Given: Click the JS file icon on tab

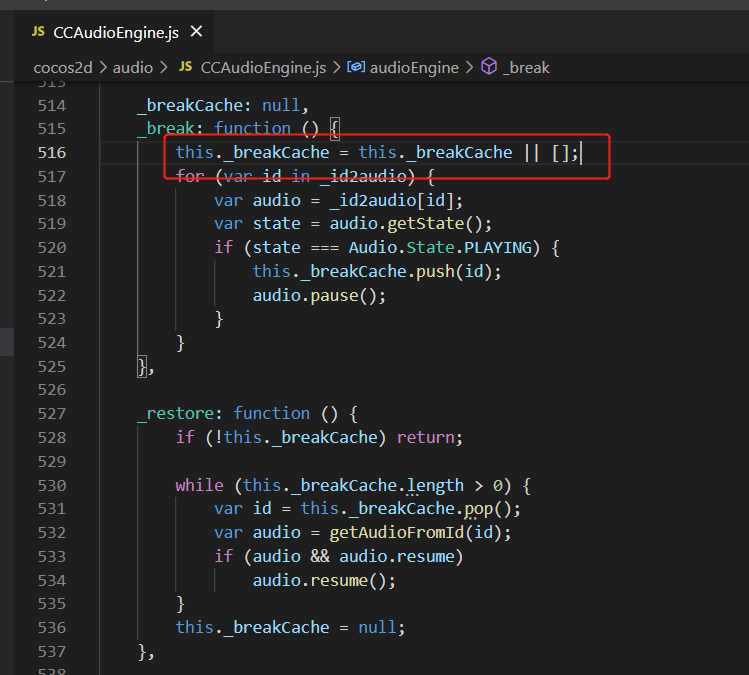Looking at the screenshot, I should tap(38, 32).
